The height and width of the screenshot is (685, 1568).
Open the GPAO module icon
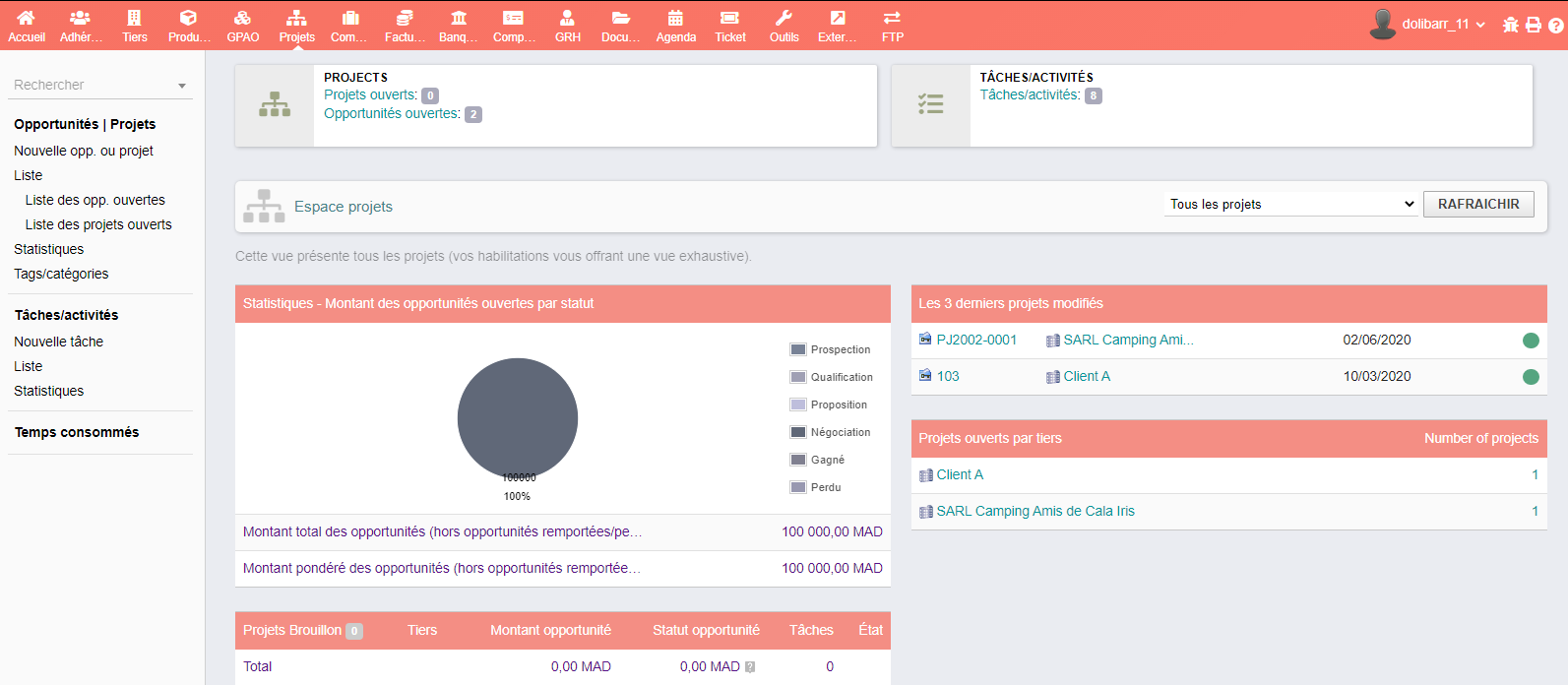click(243, 18)
